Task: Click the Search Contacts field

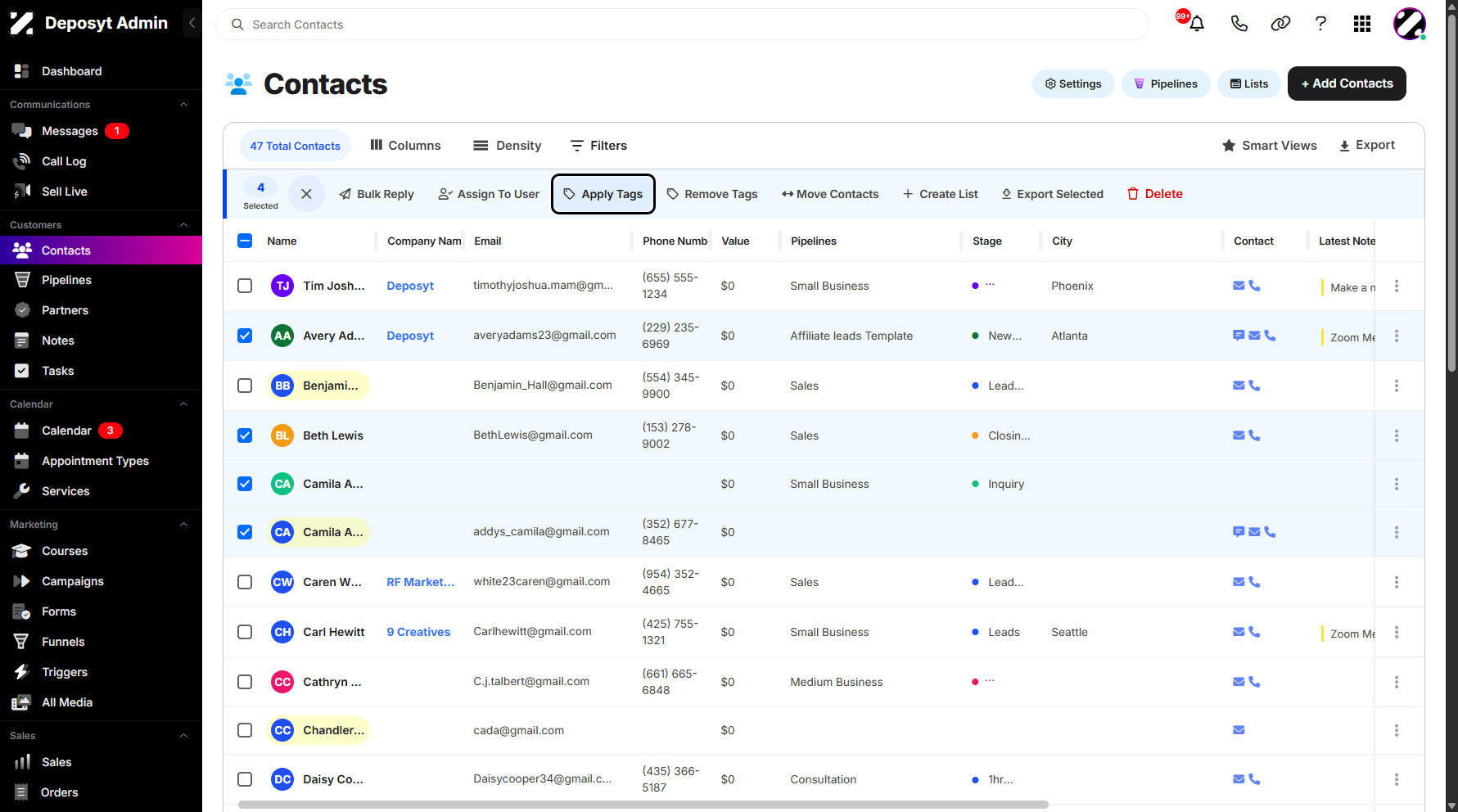Action: click(682, 25)
